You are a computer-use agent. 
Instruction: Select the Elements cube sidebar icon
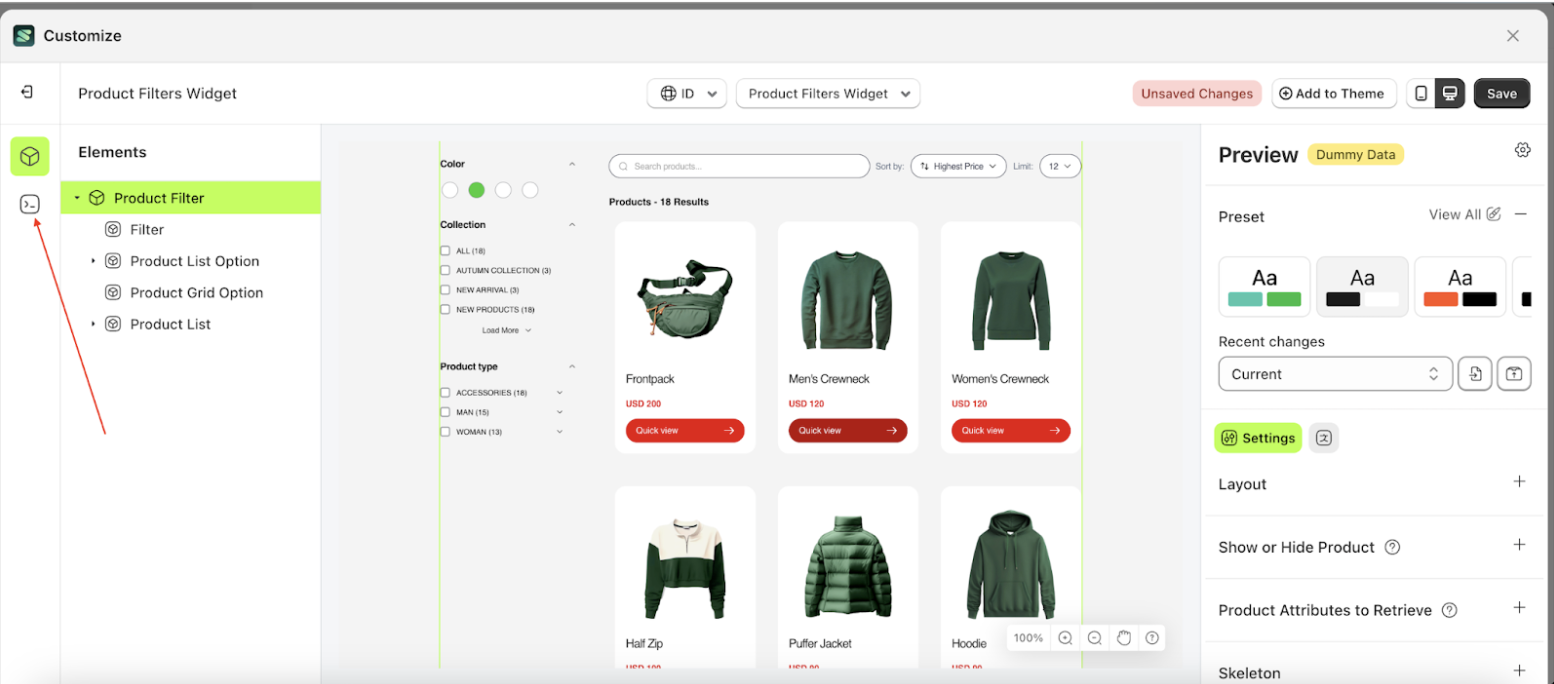tap(30, 157)
